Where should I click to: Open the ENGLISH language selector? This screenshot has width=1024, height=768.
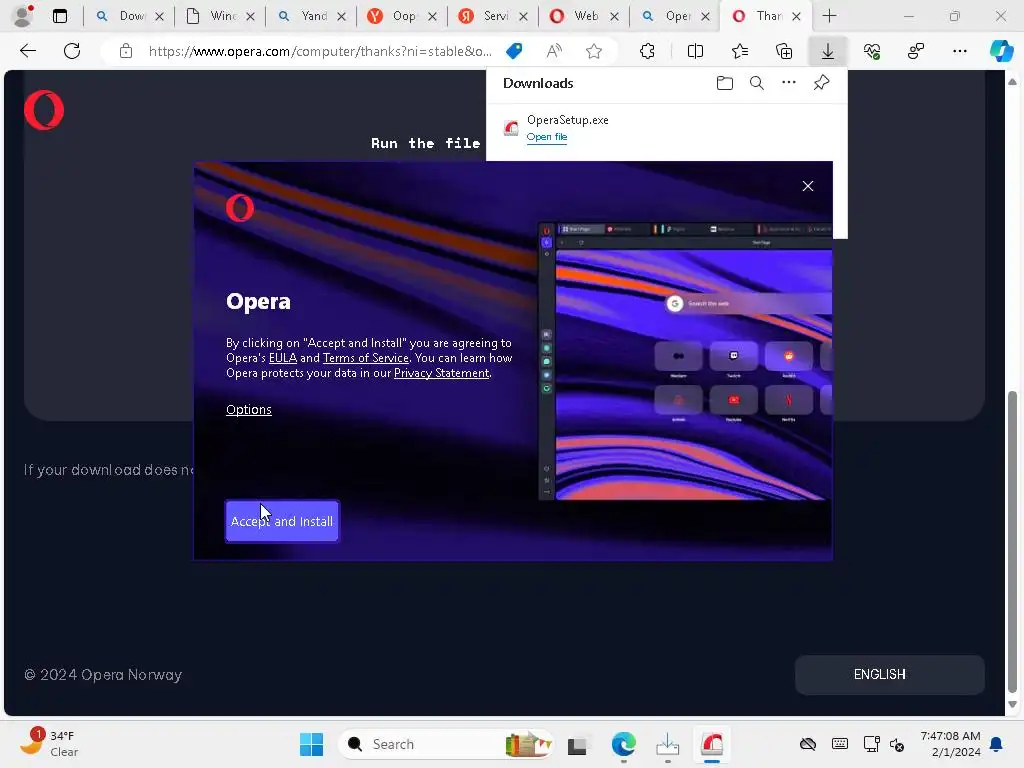(x=889, y=675)
